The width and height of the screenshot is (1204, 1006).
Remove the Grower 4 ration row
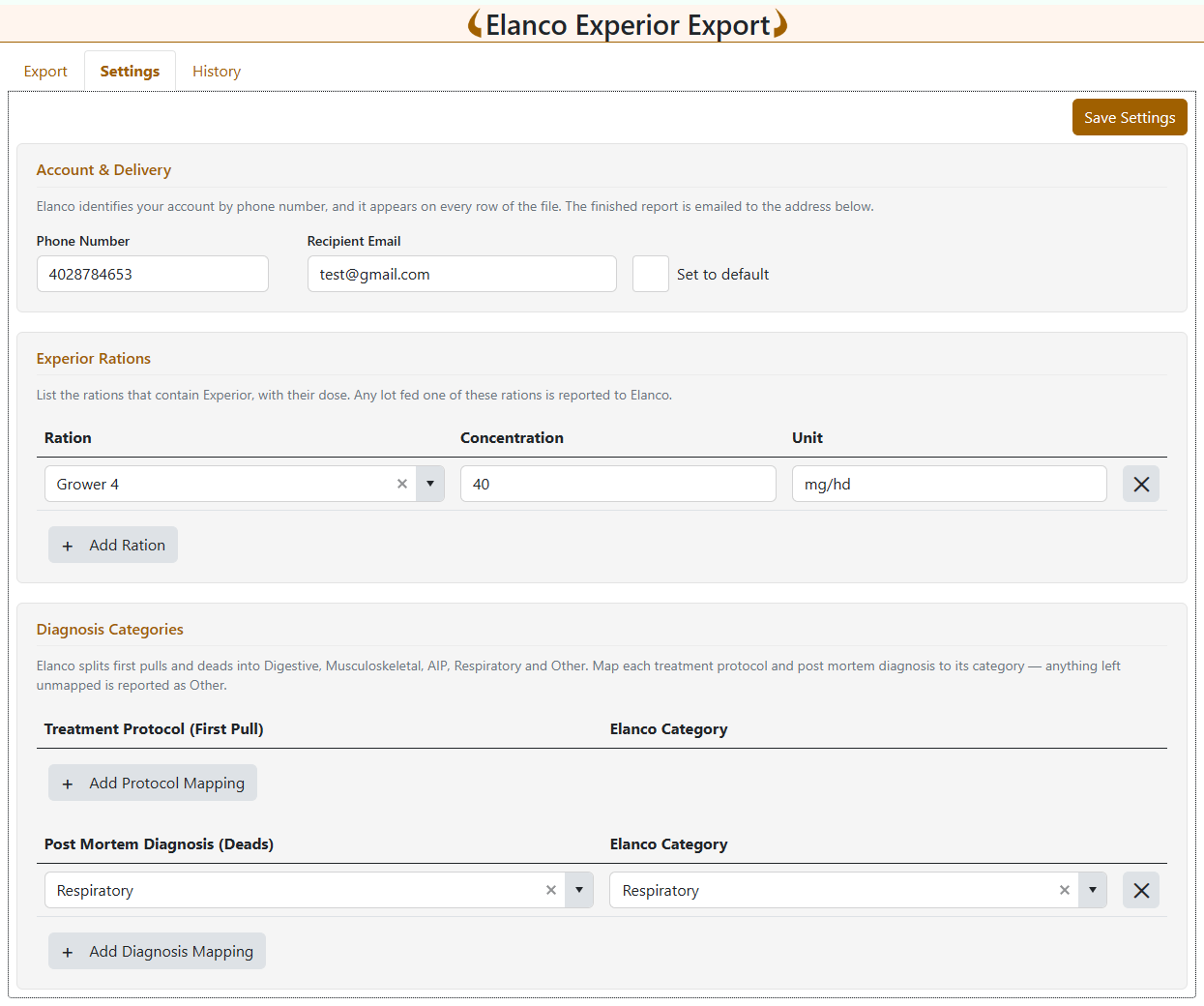1141,484
